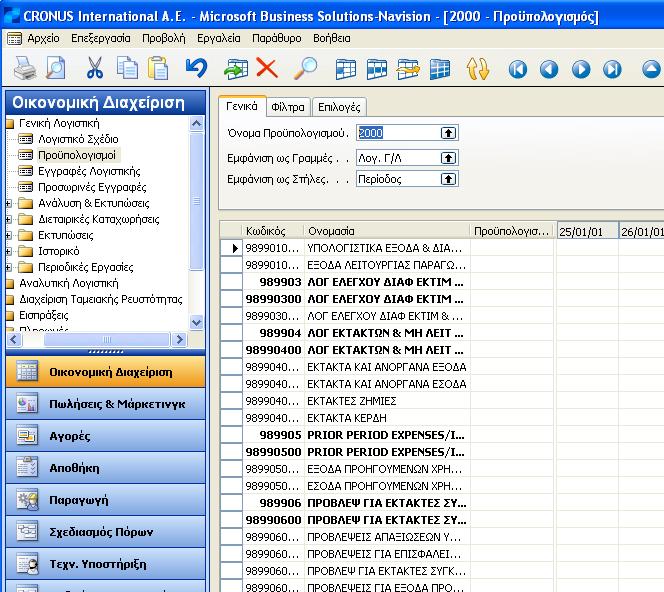Open lookup for Όνομα Προϋπολογισμού field

pos(448,133)
